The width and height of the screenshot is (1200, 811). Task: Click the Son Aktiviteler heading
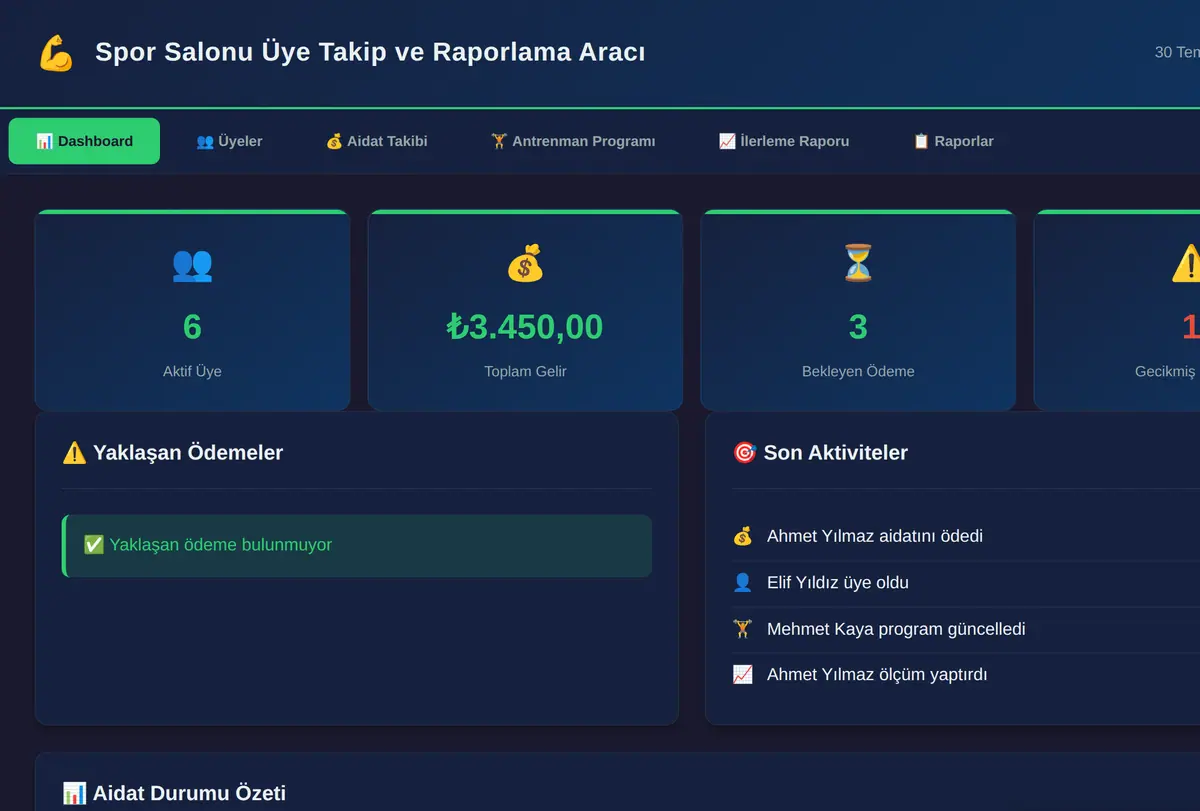coord(836,453)
